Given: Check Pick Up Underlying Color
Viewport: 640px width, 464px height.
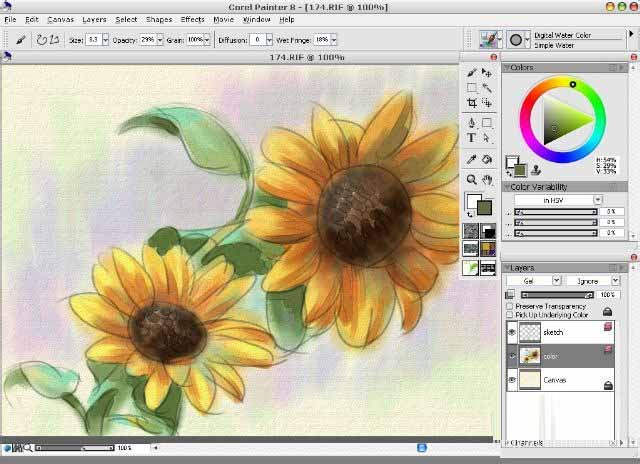Looking at the screenshot, I should pos(510,315).
